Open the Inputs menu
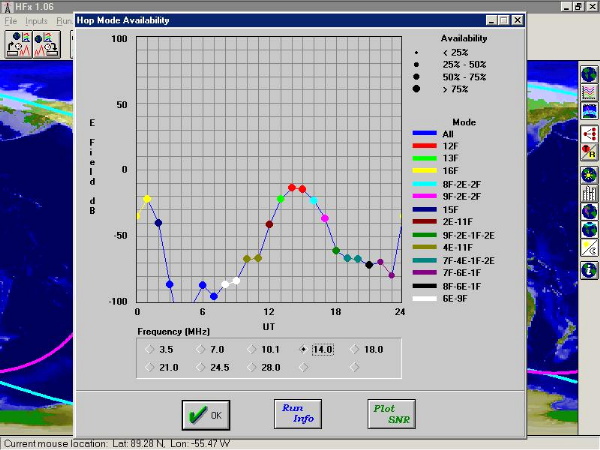 [x=36, y=21]
